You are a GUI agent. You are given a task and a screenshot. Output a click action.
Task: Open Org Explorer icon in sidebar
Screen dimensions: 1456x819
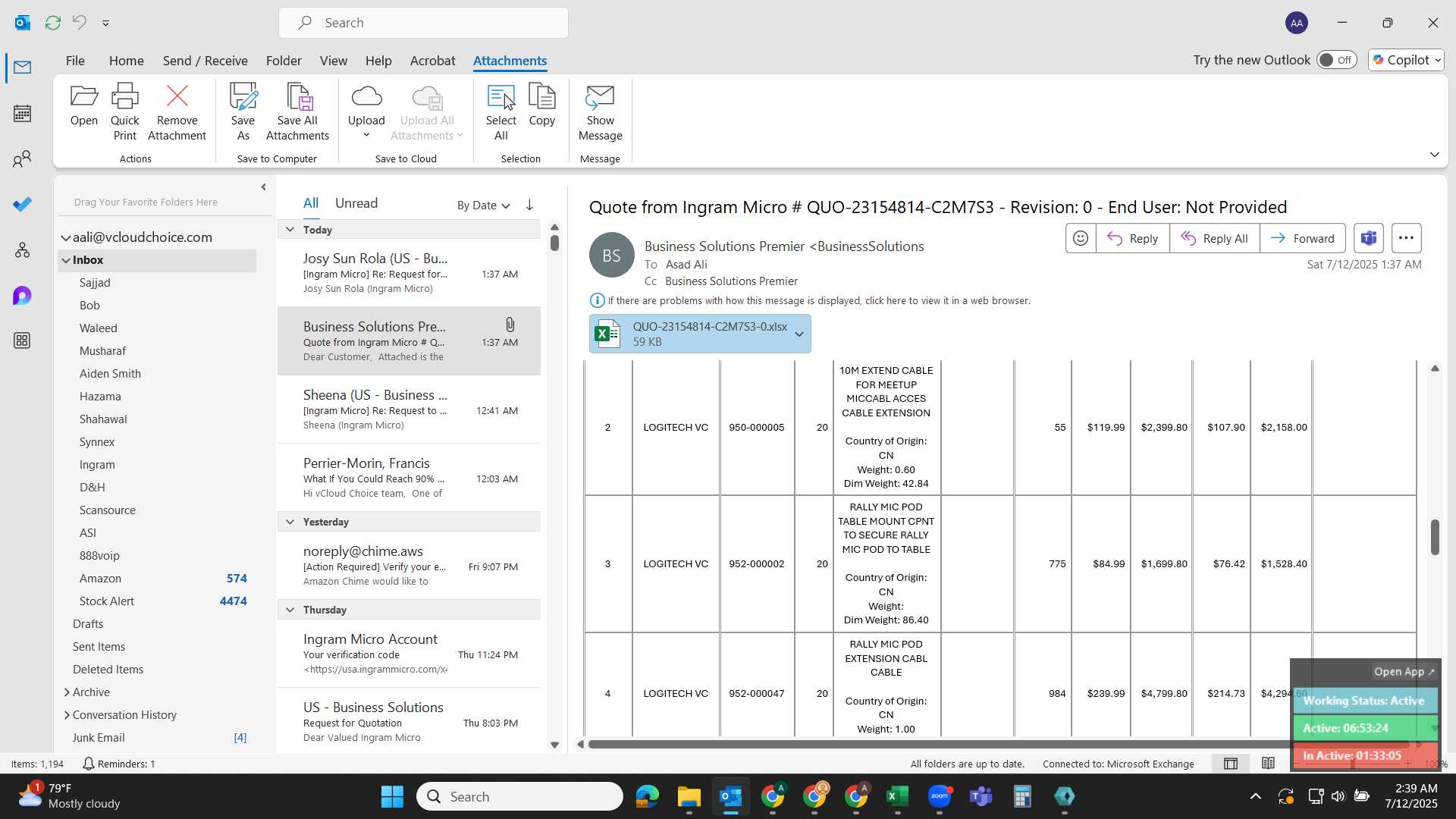point(22,249)
